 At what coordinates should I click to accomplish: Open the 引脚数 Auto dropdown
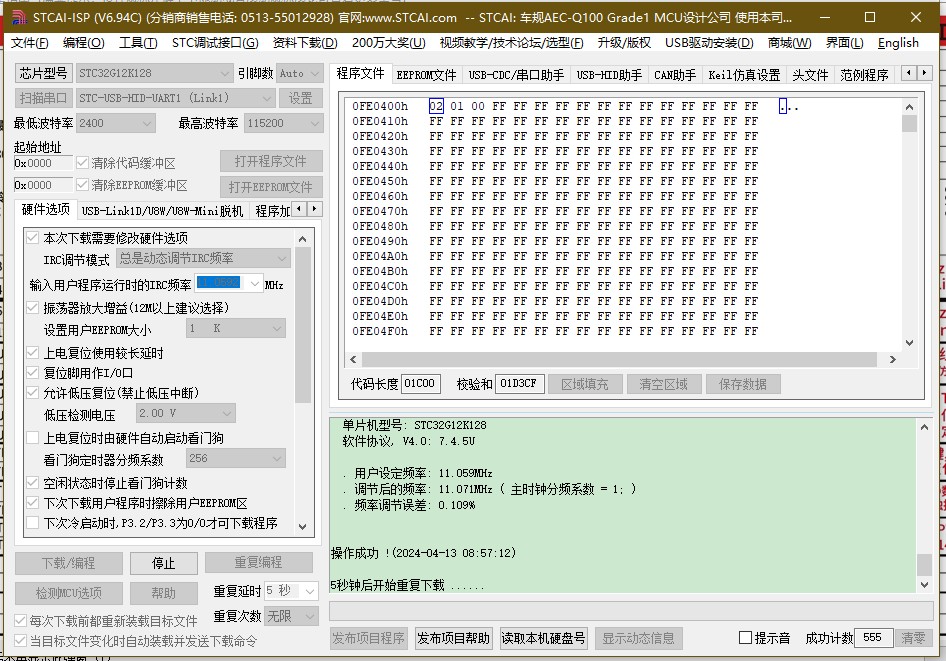pyautogui.click(x=299, y=74)
